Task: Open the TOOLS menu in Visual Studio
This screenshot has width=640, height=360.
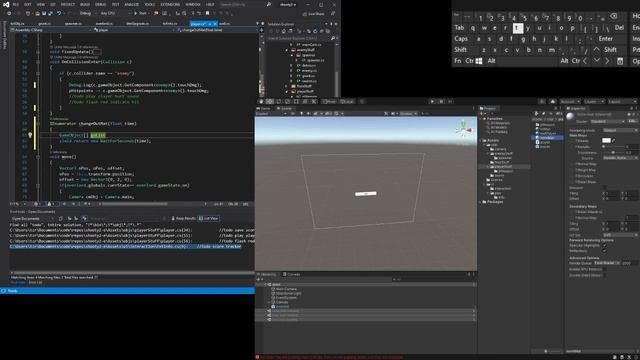Action: tap(150, 4)
